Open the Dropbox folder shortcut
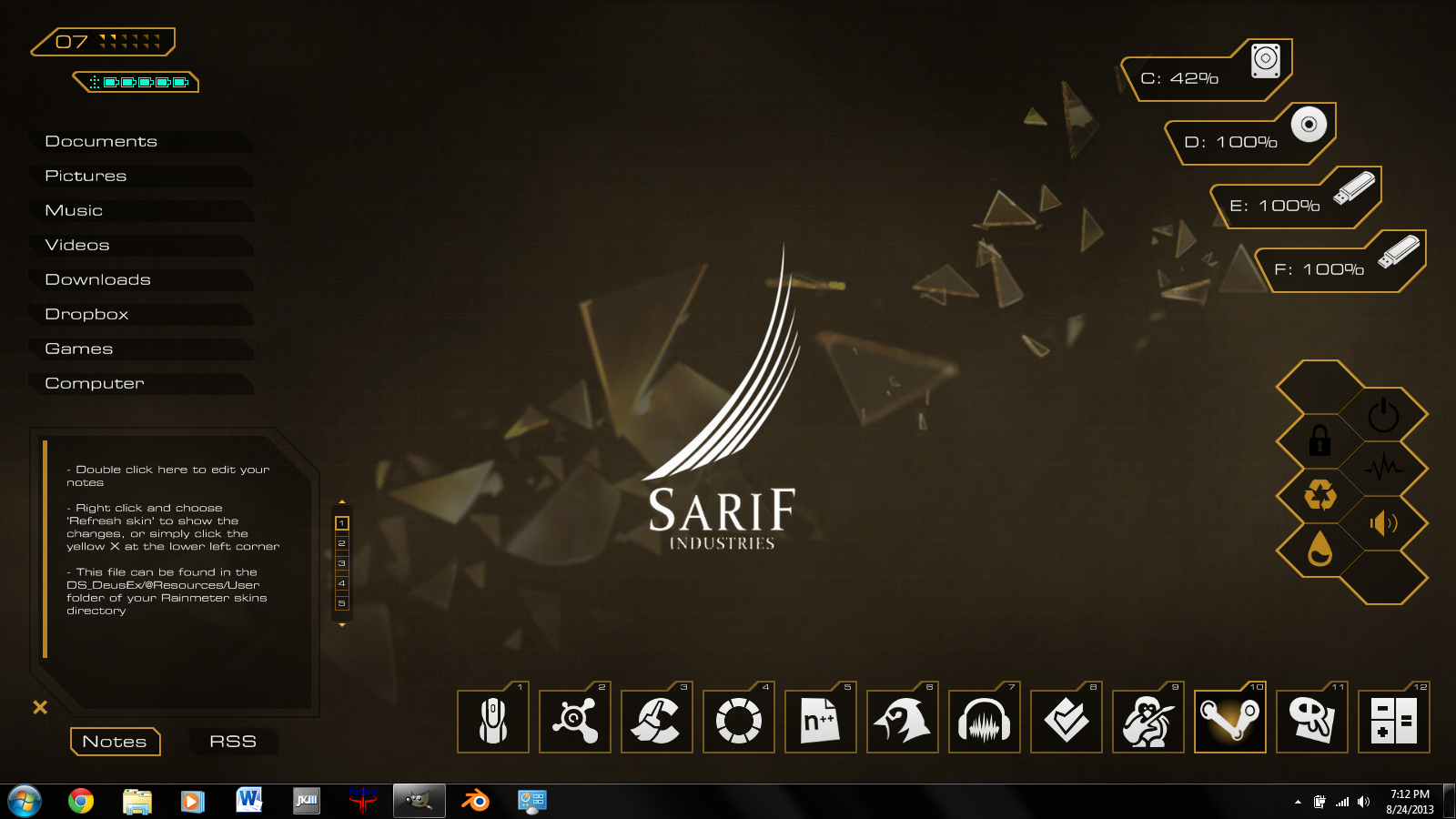 (141, 314)
